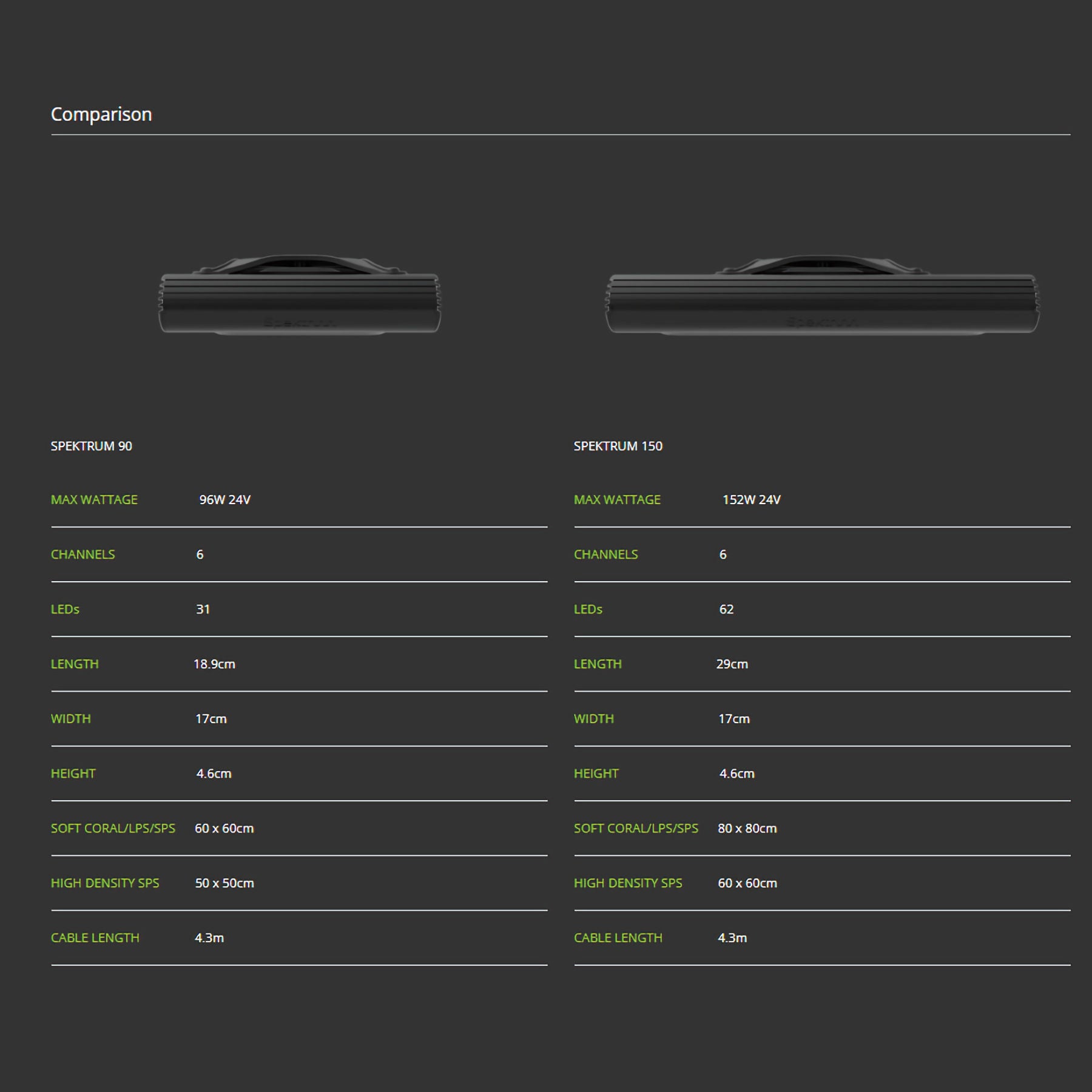Click HEIGHT label under Spektrum 150
1092x1092 pixels.
pyautogui.click(x=596, y=773)
